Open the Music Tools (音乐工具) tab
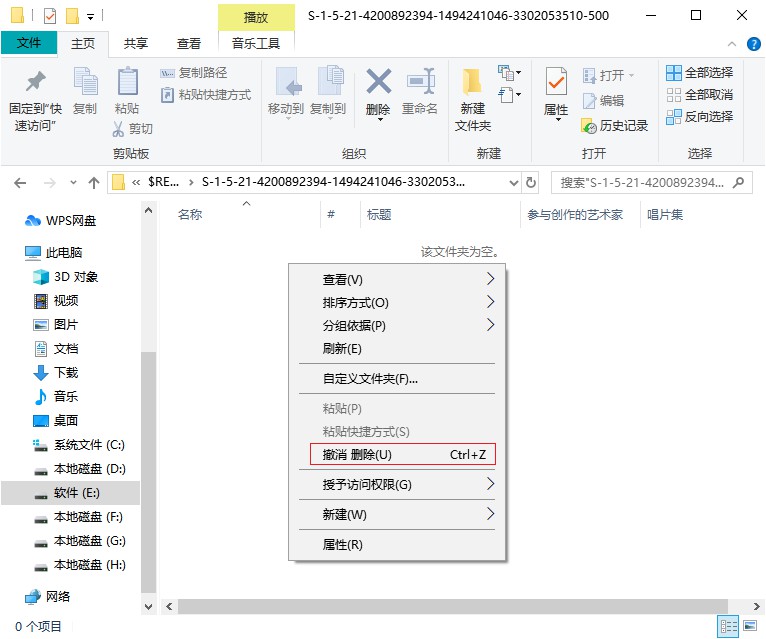 [256, 43]
